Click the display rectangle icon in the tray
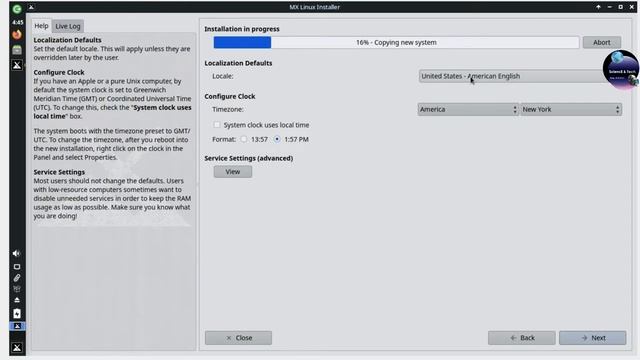Image resolution: width=640 pixels, height=360 pixels. [17, 267]
